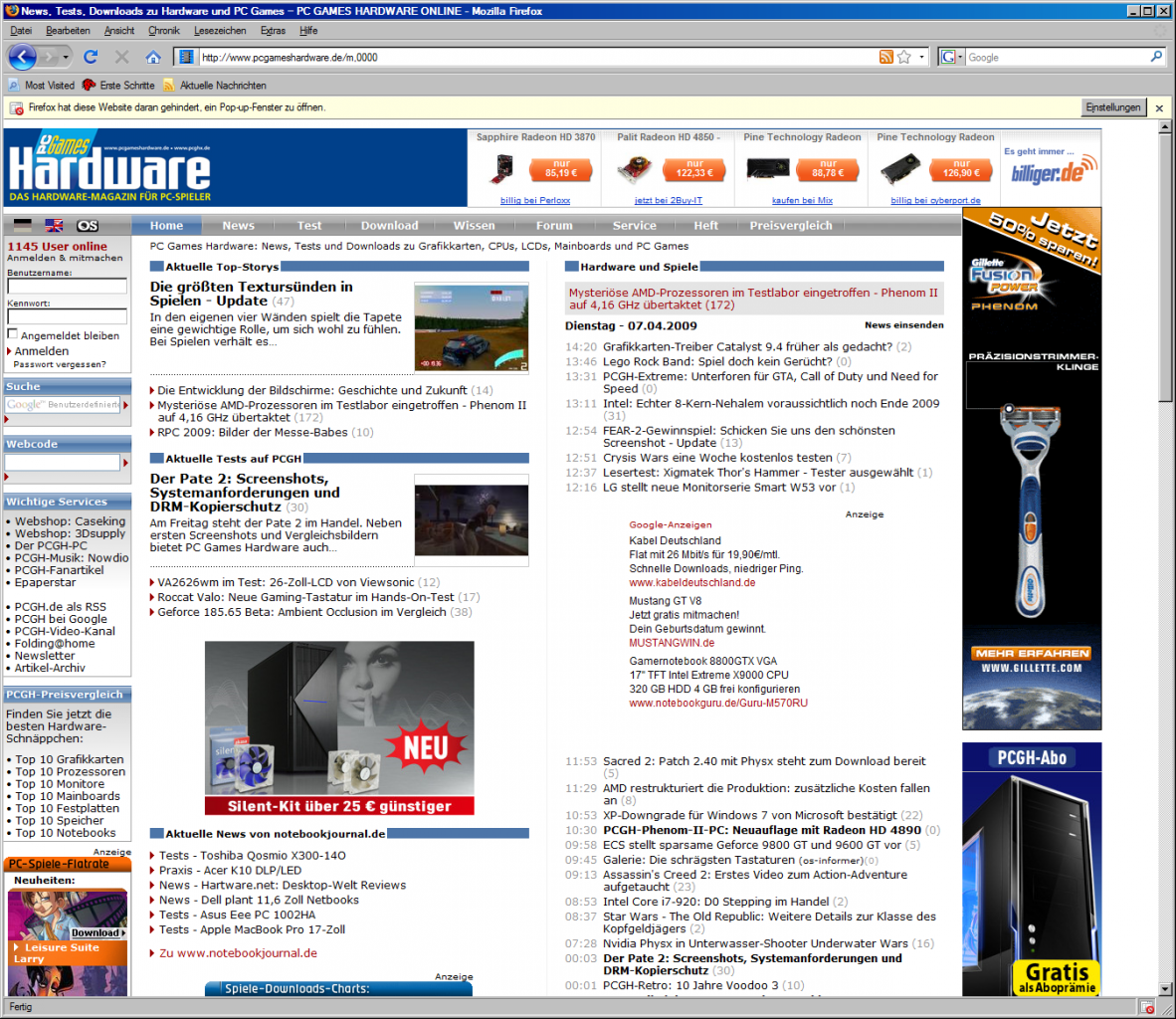
Task: Click the PC Games Hardware logo
Action: point(110,167)
